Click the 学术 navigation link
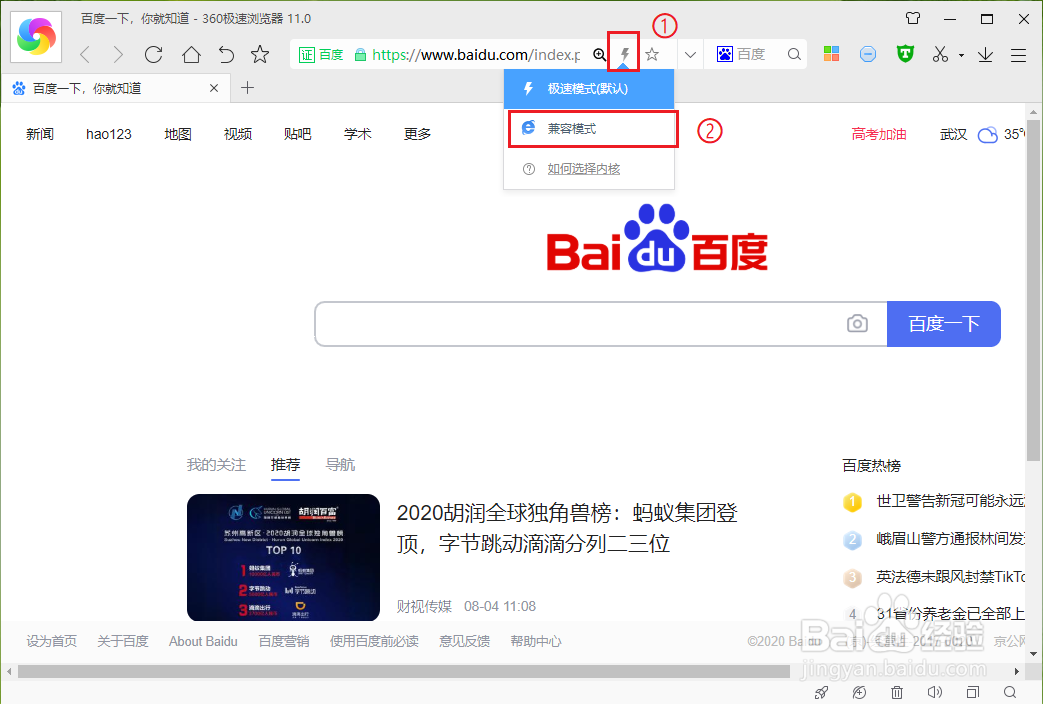The width and height of the screenshot is (1043, 704). [x=357, y=134]
